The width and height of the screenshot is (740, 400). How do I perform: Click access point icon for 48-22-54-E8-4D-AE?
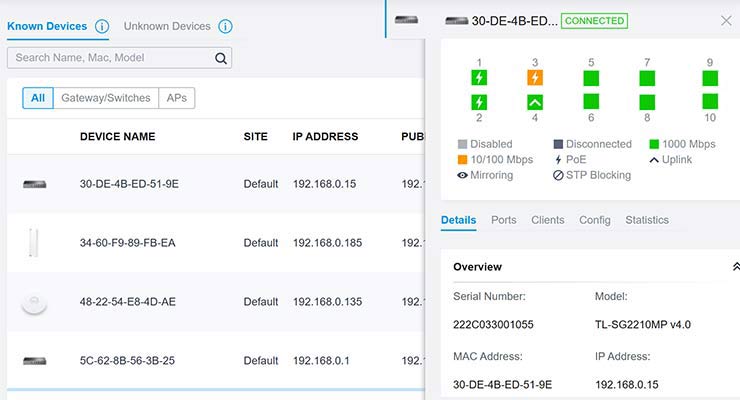pyautogui.click(x=35, y=302)
